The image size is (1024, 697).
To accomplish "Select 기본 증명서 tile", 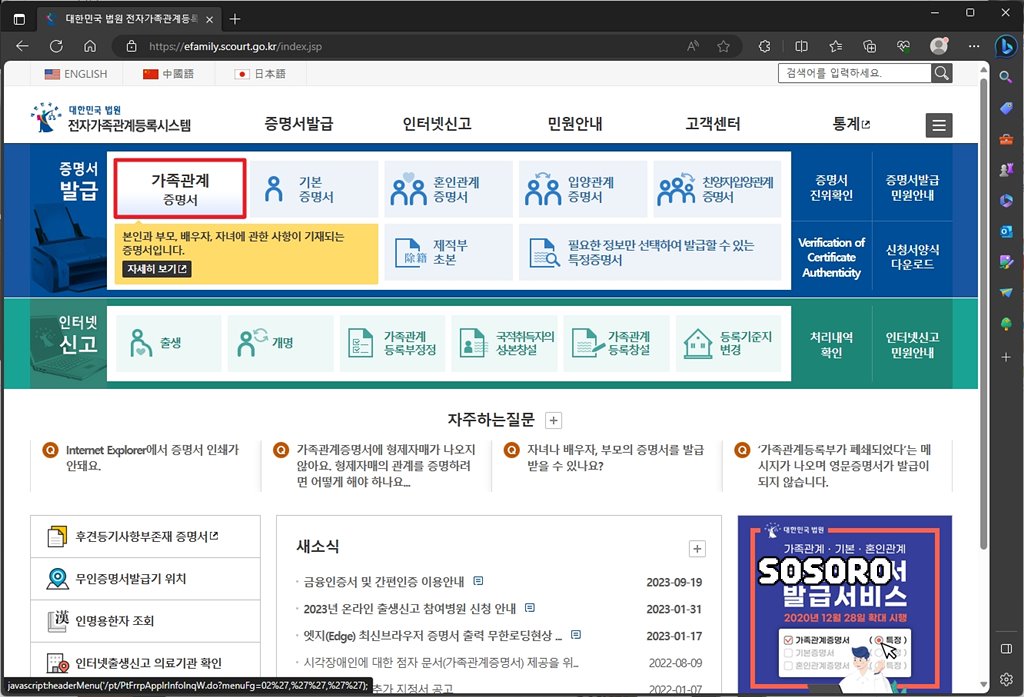I will tap(314, 189).
